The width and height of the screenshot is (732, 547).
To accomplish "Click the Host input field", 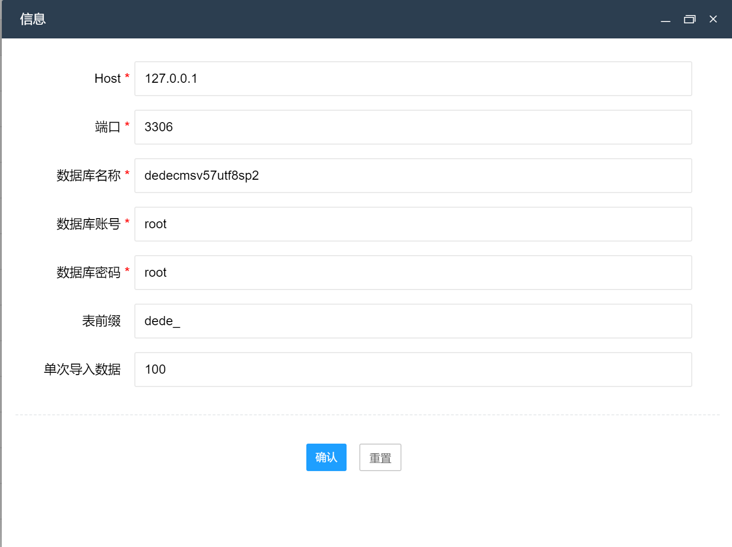I will click(413, 78).
